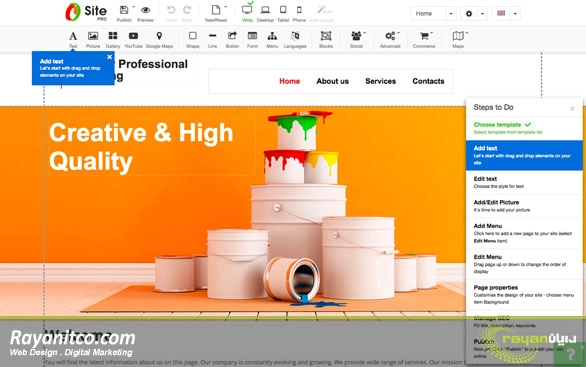This screenshot has height=367, width=586.
Task: Select the Add/Edit Picture step
Action: tap(524, 206)
